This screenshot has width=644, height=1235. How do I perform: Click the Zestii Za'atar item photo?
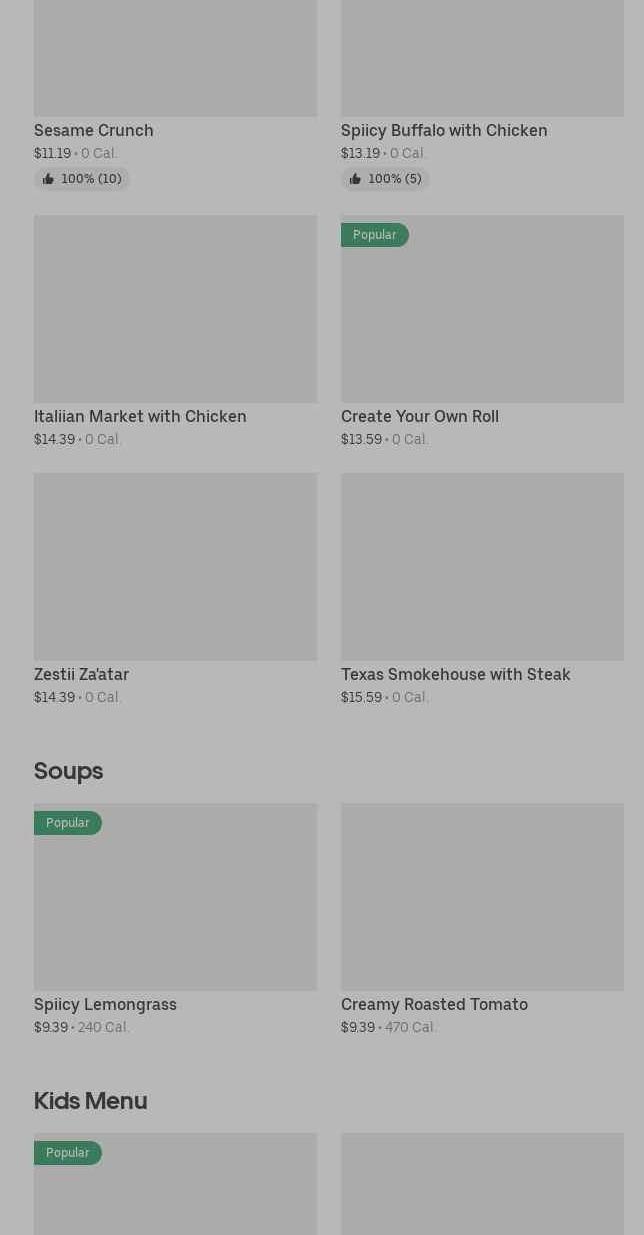coord(175,567)
